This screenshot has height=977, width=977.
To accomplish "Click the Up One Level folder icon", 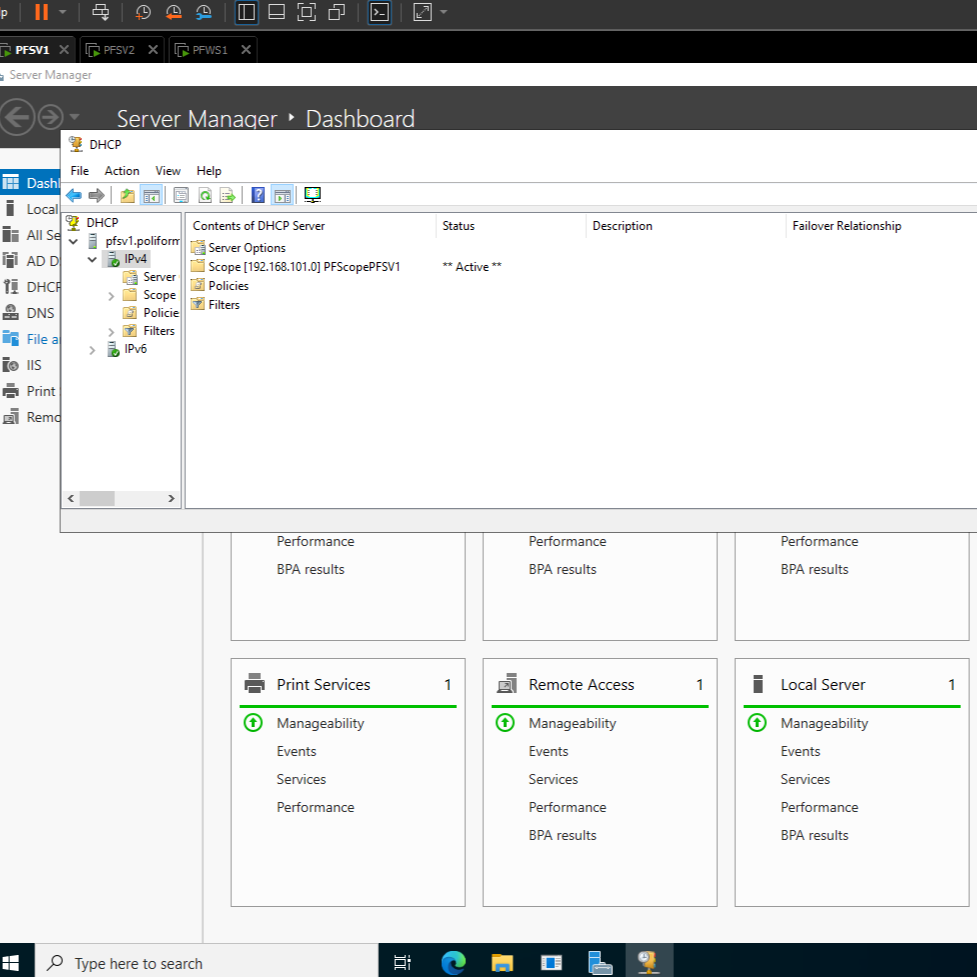I will point(127,195).
